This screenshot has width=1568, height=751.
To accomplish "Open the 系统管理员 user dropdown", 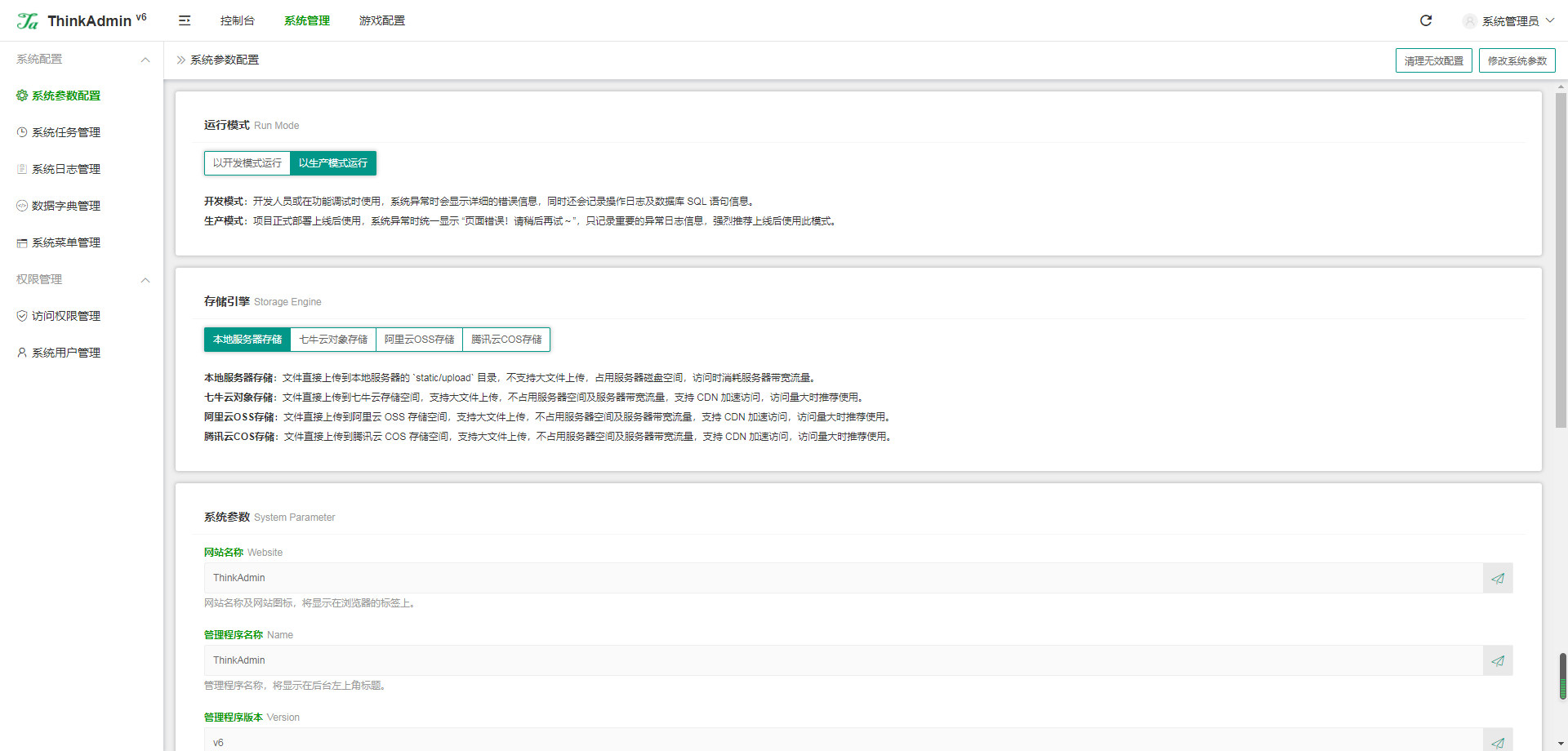I will tap(1508, 20).
